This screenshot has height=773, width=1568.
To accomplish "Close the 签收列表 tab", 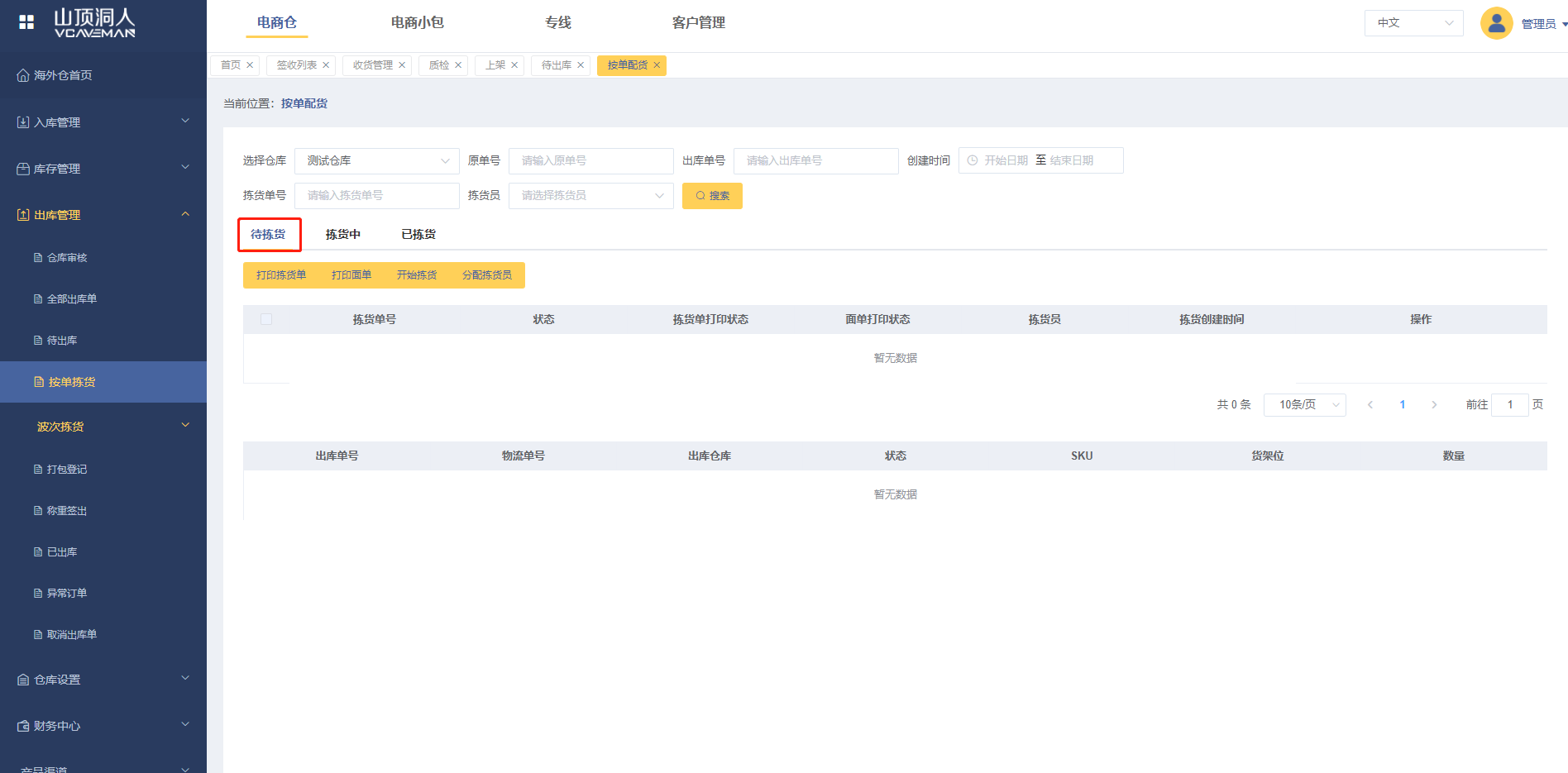I will 326,65.
